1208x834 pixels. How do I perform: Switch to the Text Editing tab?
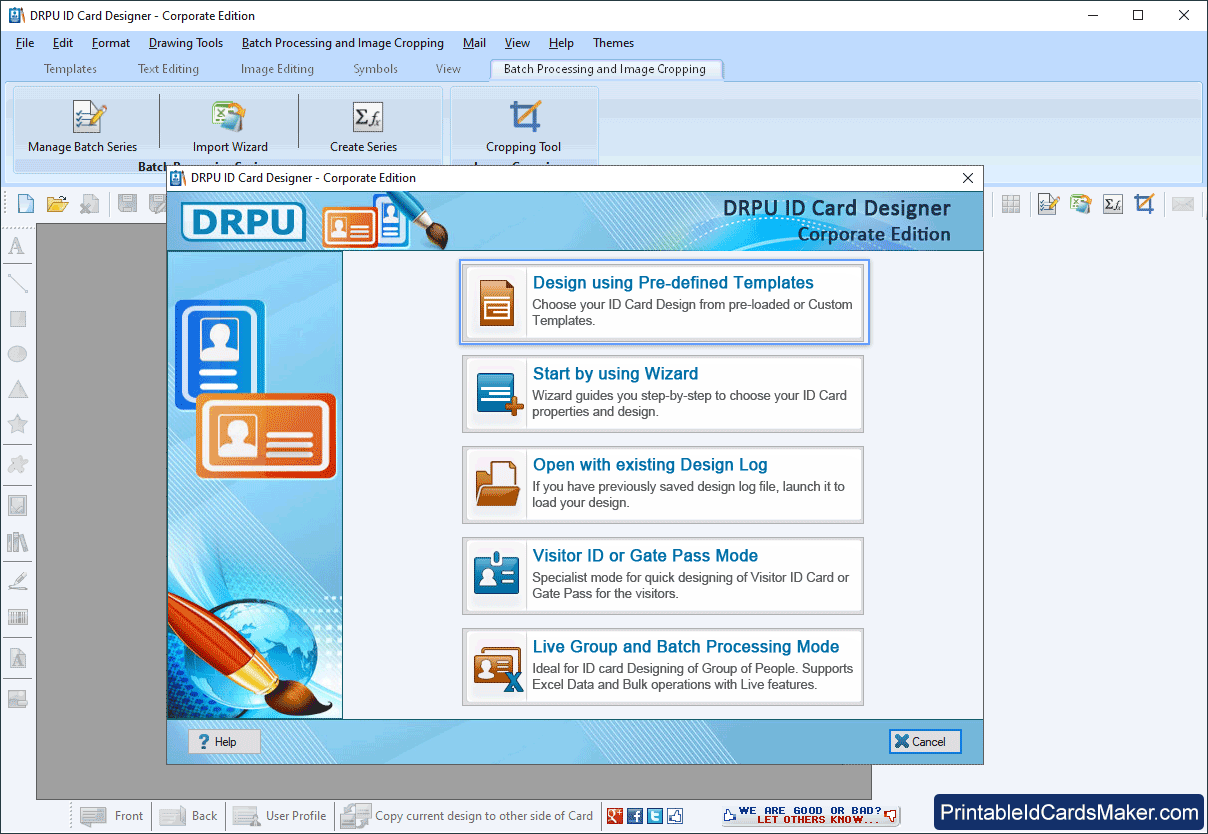click(x=169, y=69)
